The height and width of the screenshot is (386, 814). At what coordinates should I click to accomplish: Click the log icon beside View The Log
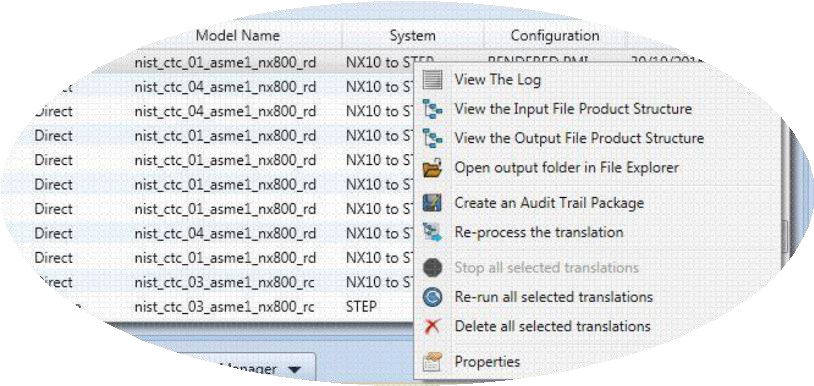pyautogui.click(x=432, y=80)
